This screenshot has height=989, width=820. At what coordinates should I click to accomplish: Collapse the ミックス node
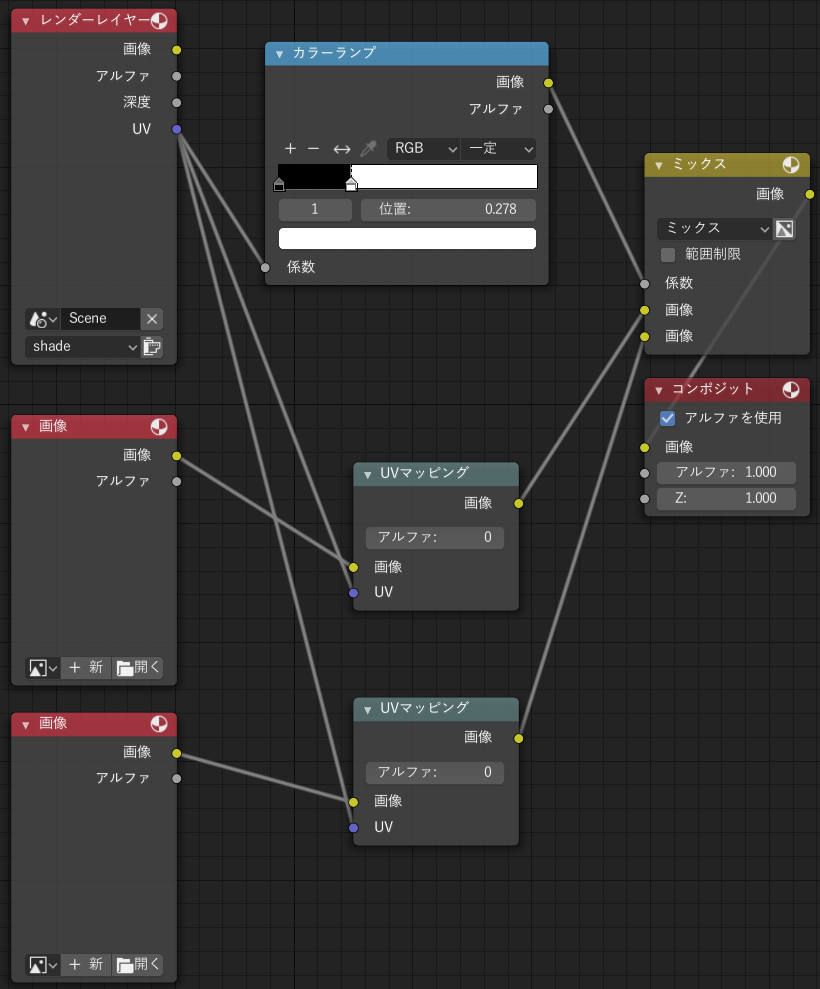point(659,165)
